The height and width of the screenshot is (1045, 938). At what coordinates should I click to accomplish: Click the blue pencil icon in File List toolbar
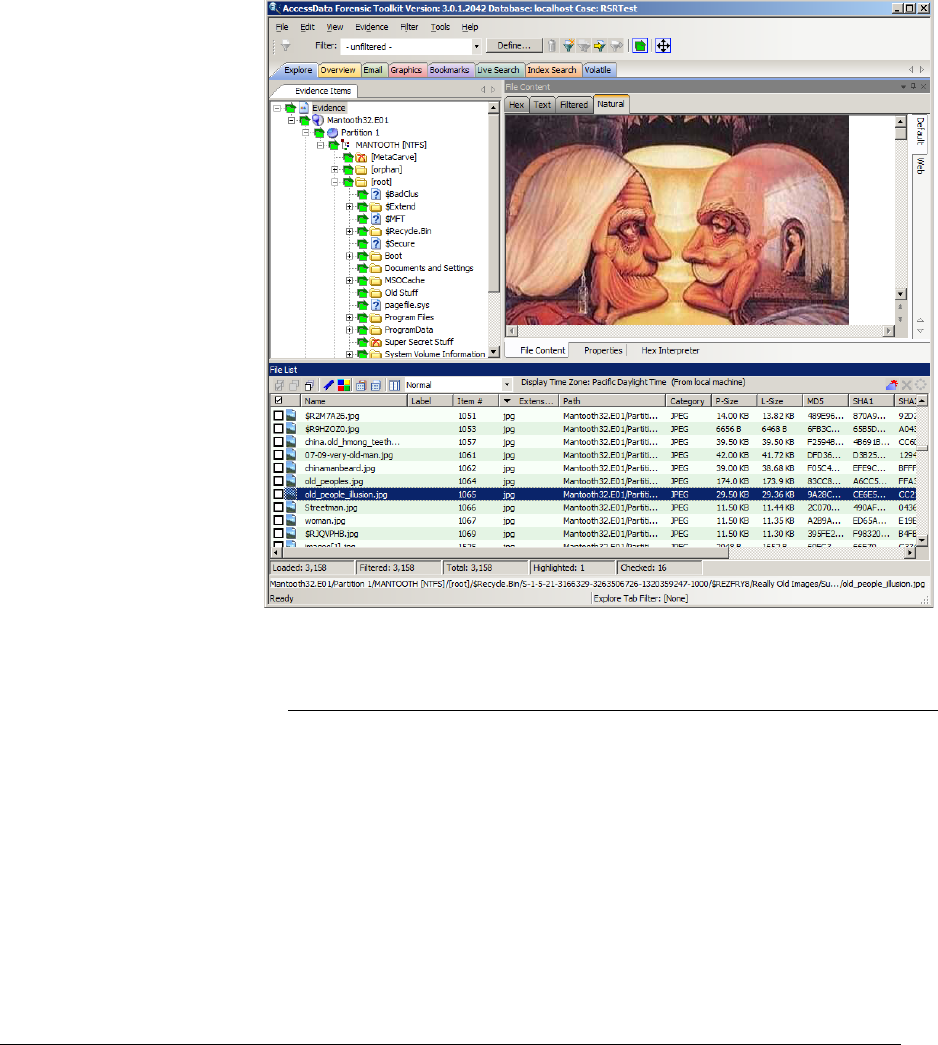coord(329,385)
